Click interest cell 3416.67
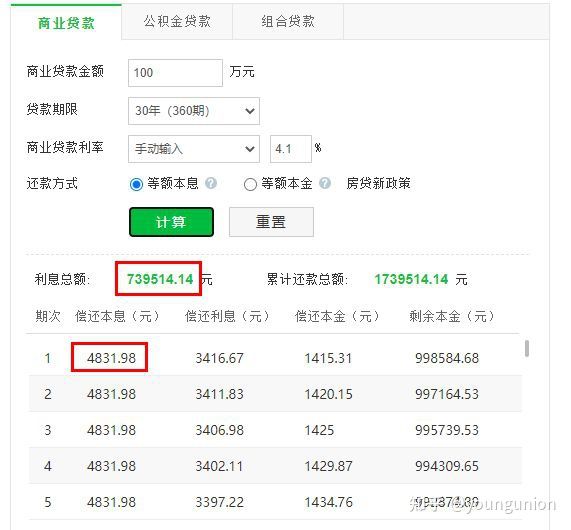This screenshot has height=530, width=571. coord(219,358)
